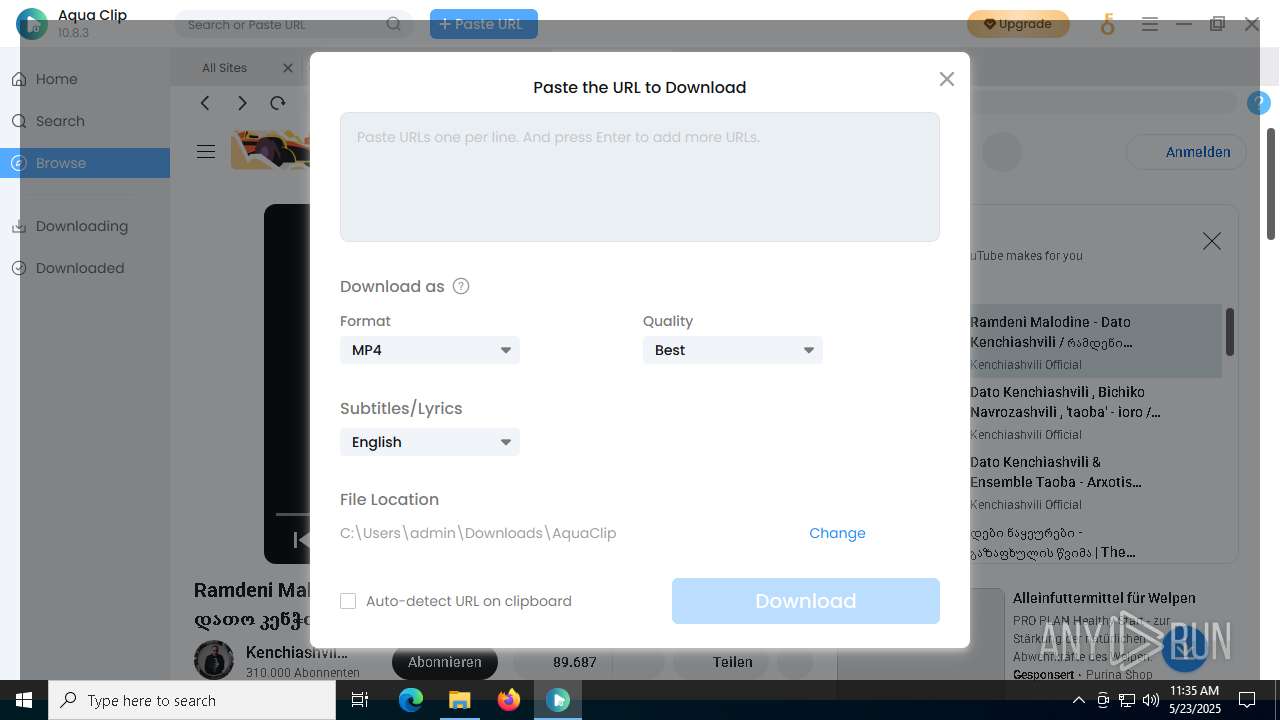The height and width of the screenshot is (720, 1280).
Task: Open the Download as help icon
Action: pos(461,286)
